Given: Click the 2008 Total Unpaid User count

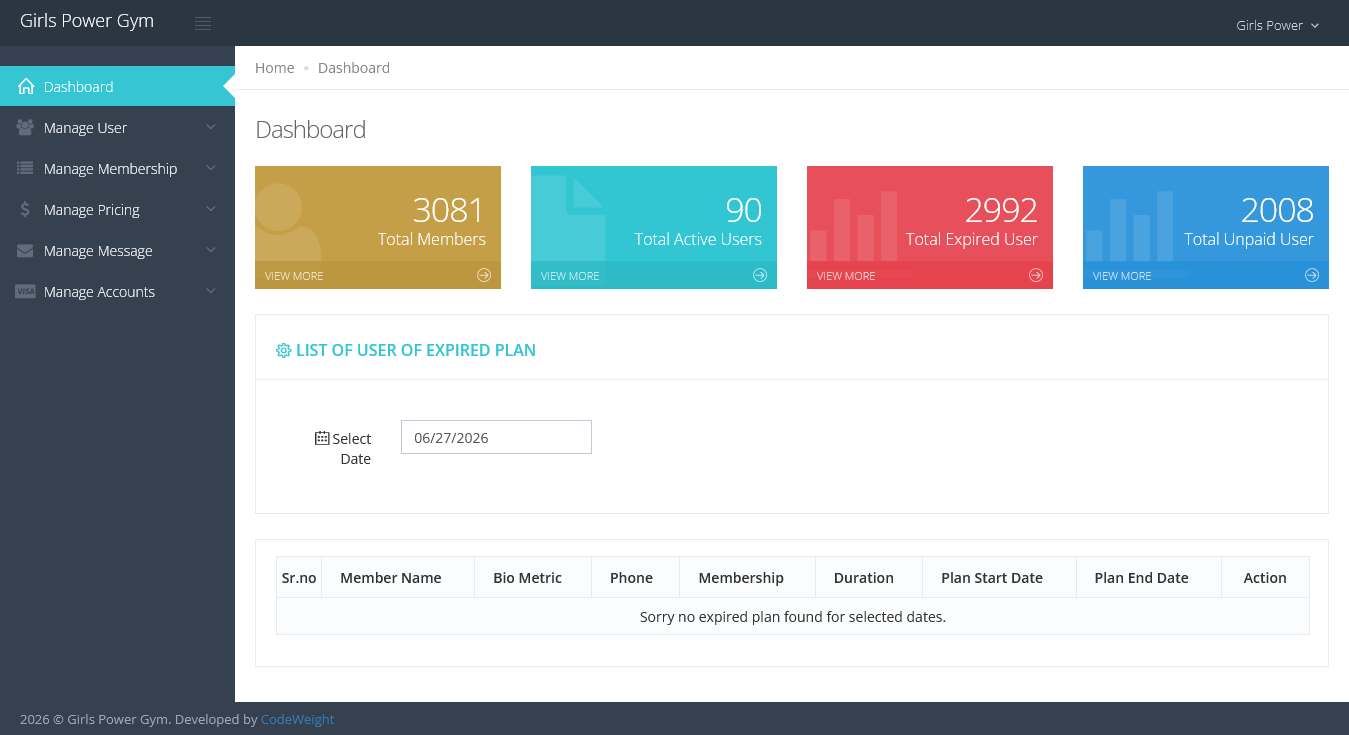Looking at the screenshot, I should click(x=1277, y=210).
